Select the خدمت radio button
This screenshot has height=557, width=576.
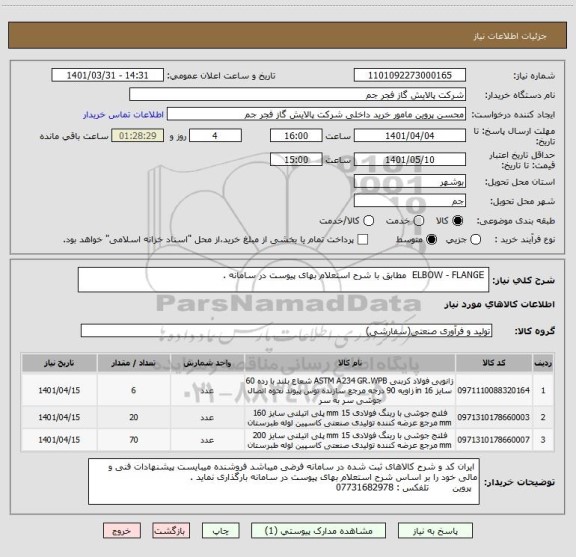click(x=418, y=221)
